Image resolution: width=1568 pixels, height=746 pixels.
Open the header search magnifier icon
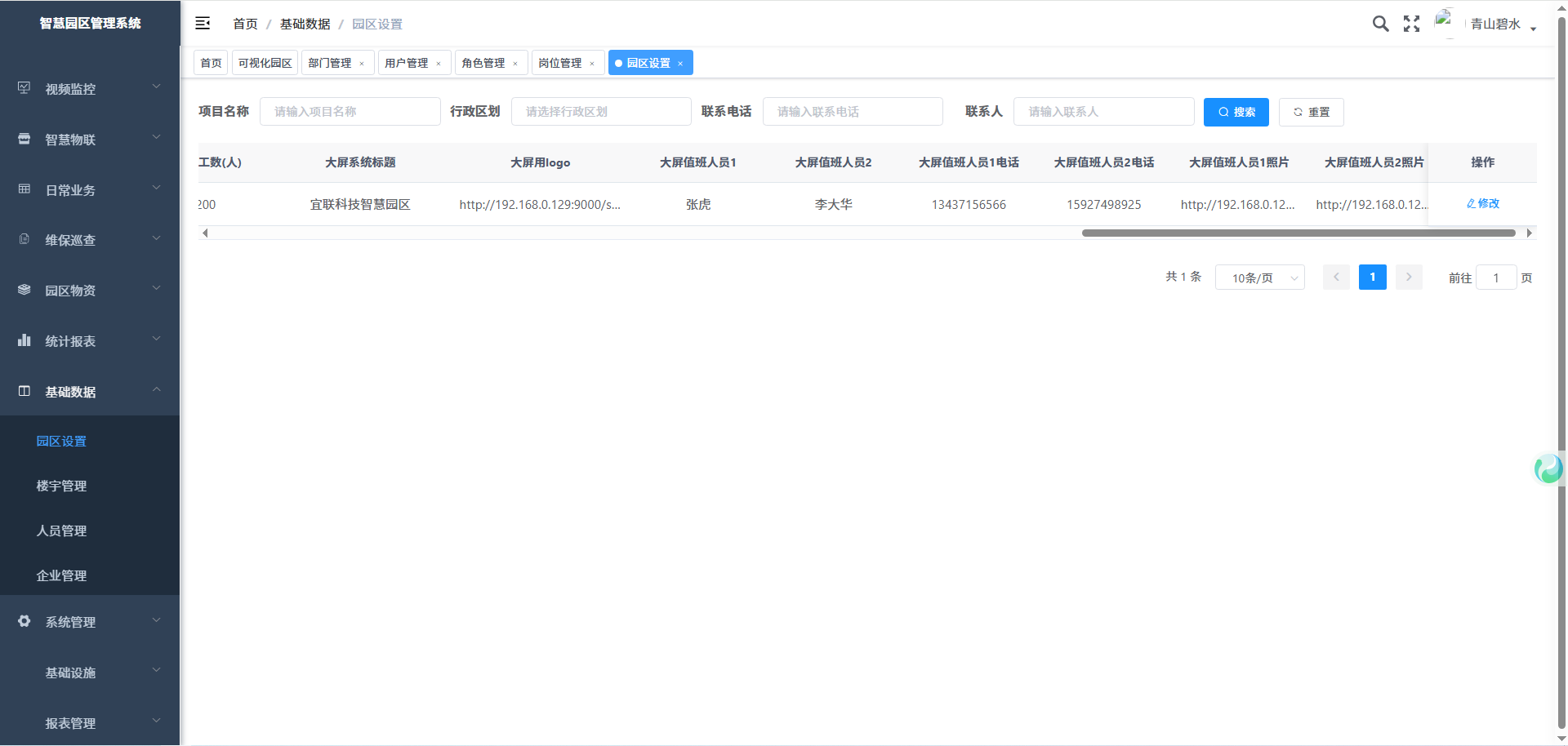(1380, 24)
